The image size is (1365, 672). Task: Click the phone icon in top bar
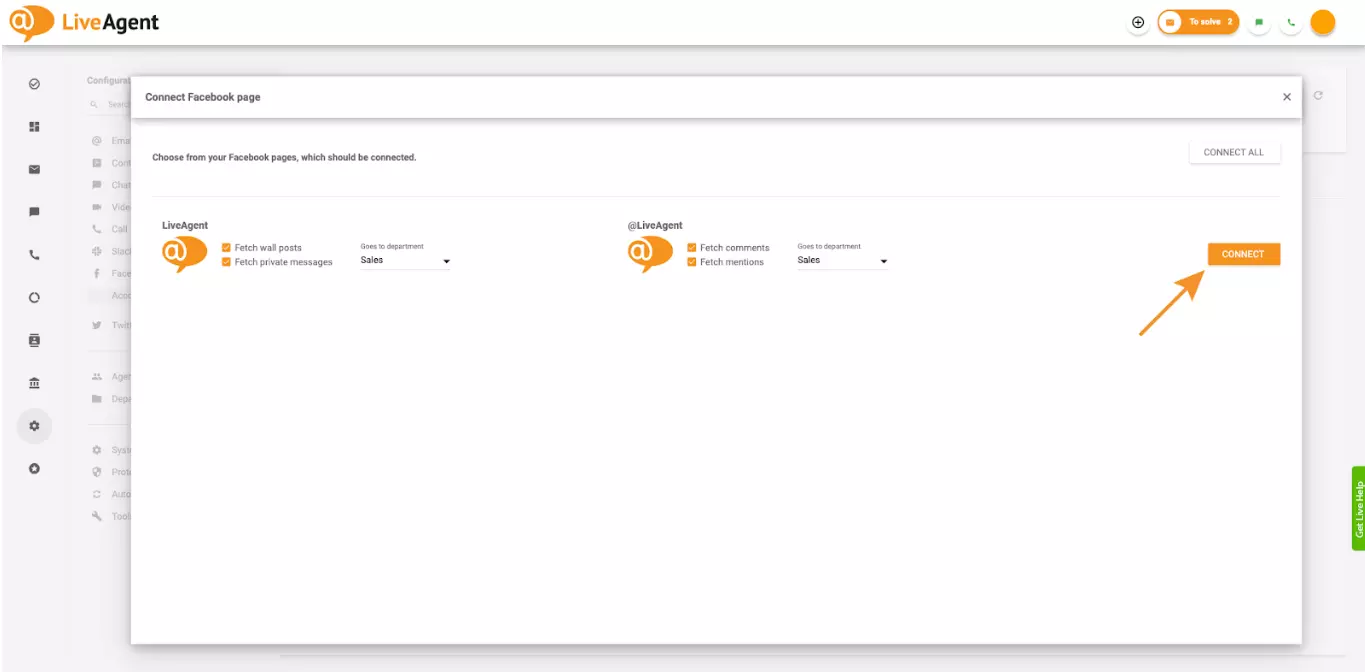click(x=1290, y=21)
